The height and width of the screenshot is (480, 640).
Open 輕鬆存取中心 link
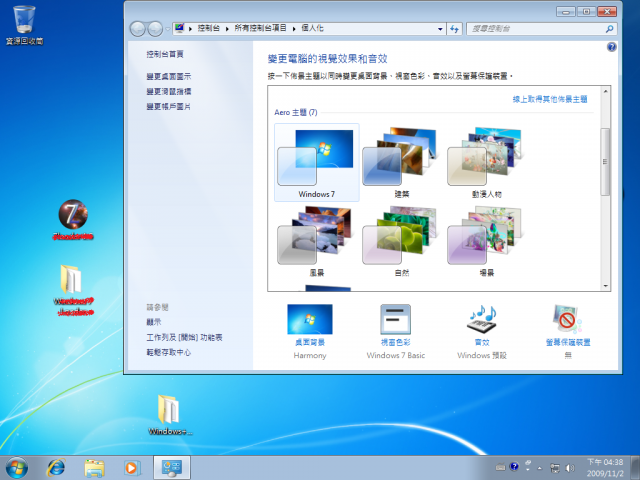point(169,352)
